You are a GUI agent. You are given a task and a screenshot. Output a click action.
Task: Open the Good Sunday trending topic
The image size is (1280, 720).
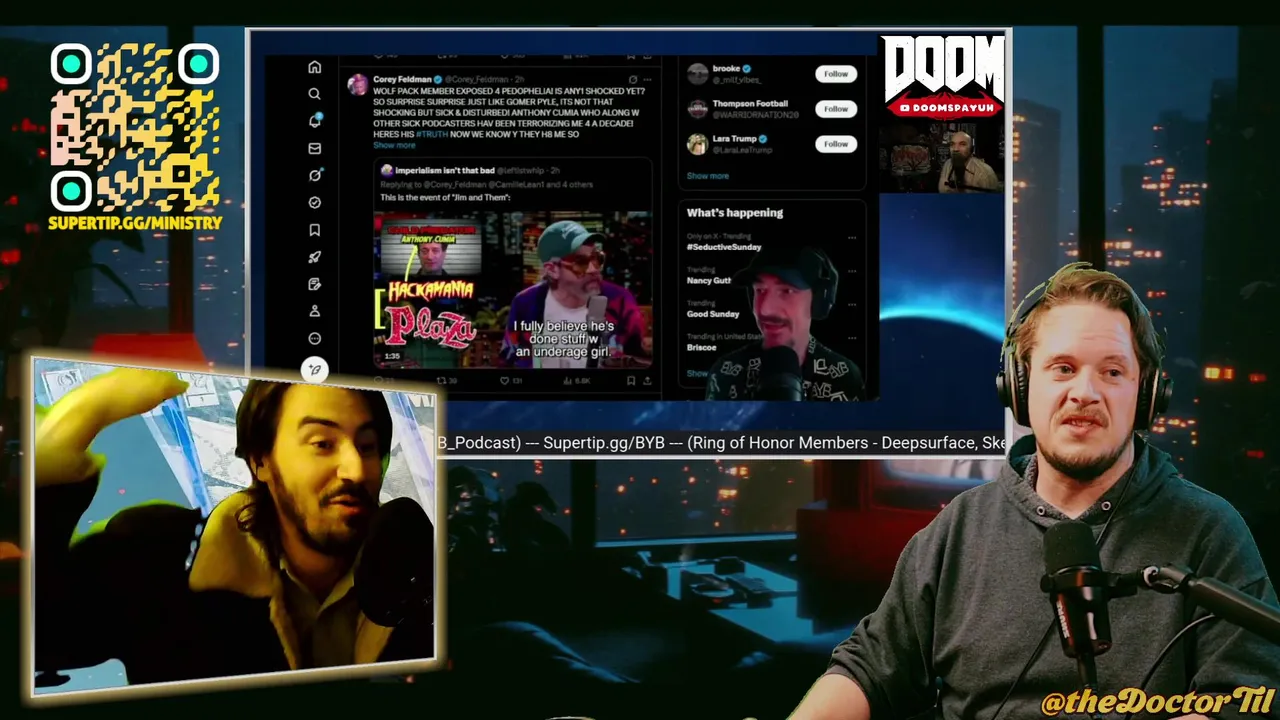(713, 314)
